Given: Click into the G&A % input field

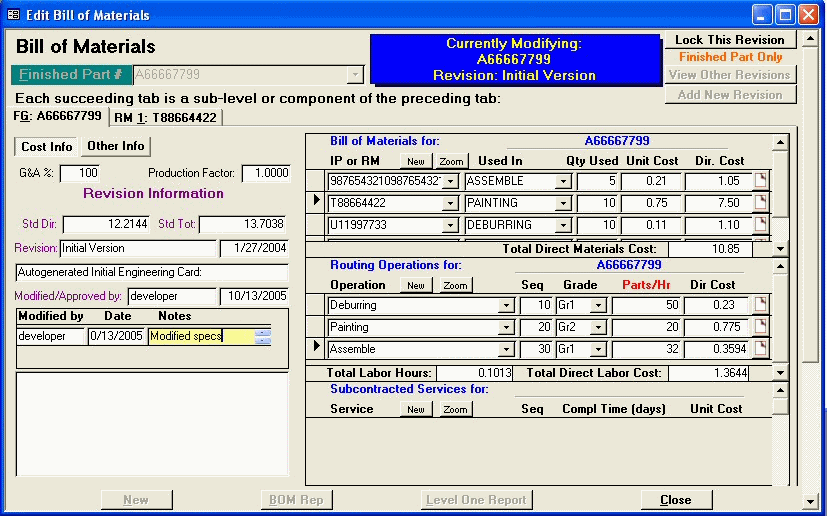Looking at the screenshot, I should (x=79, y=174).
